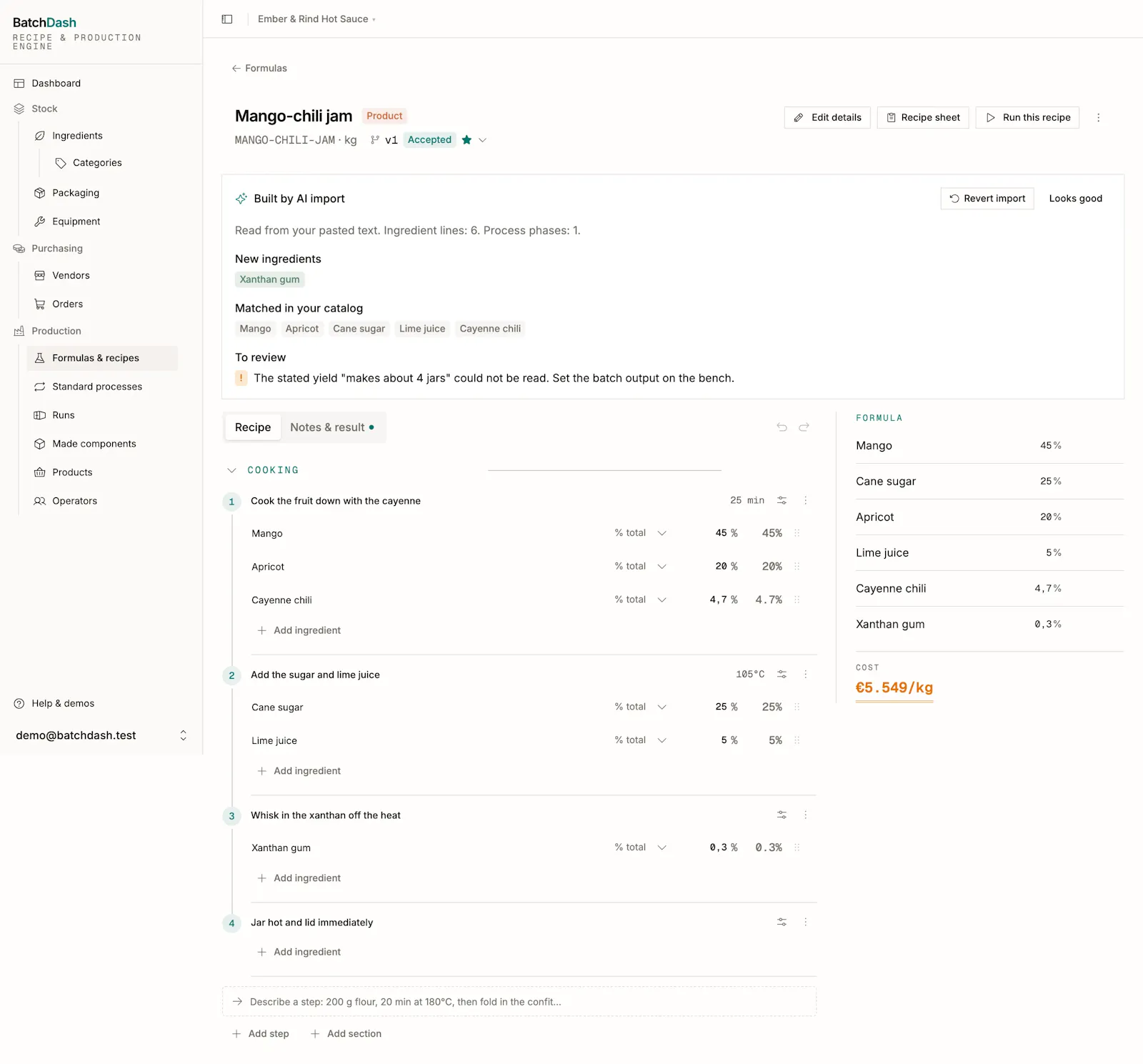Add ingredient to step 1
Screen dimensions: 1143x1064
tap(299, 630)
